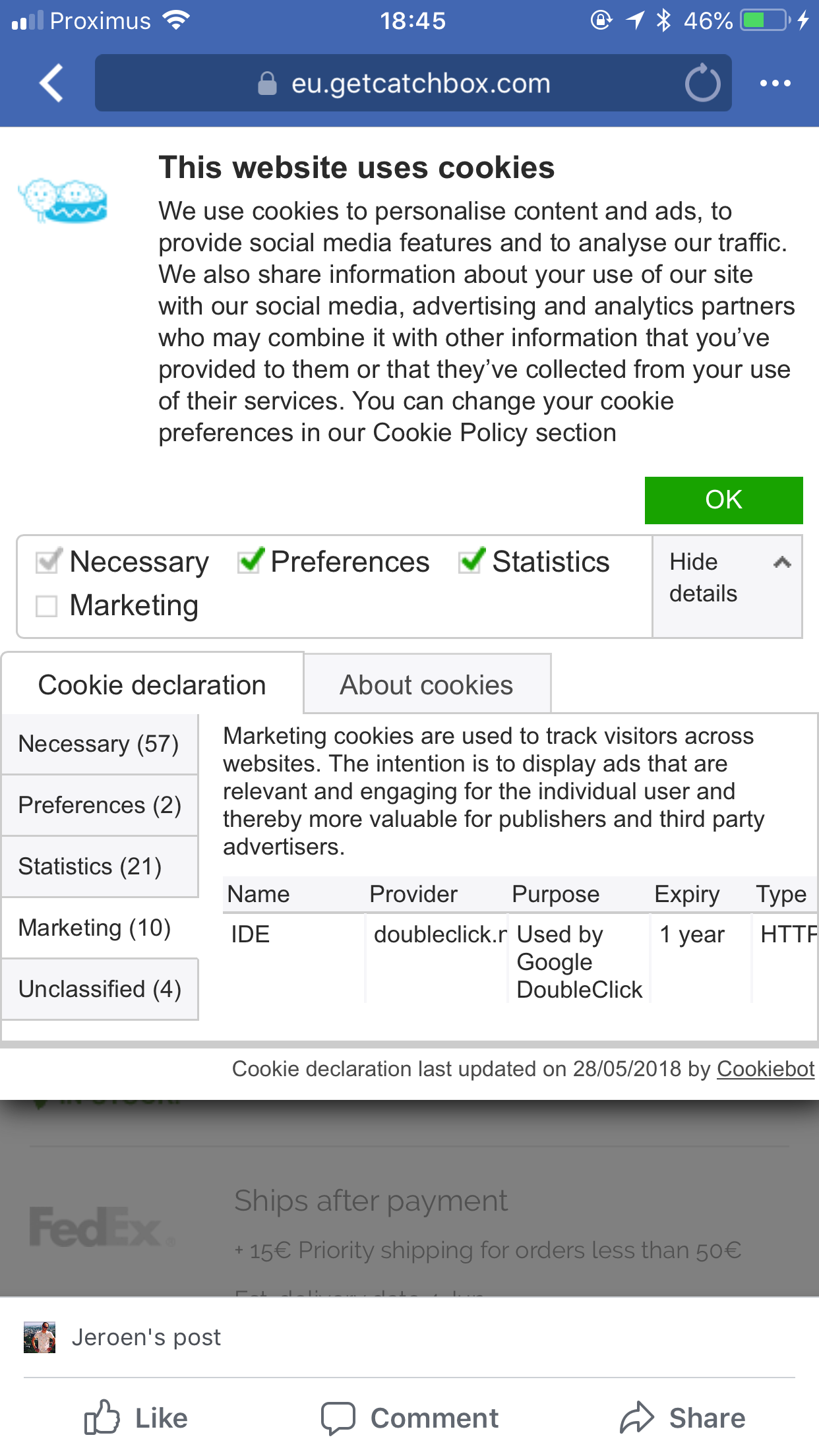Tap the Share arrow icon

[636, 1418]
